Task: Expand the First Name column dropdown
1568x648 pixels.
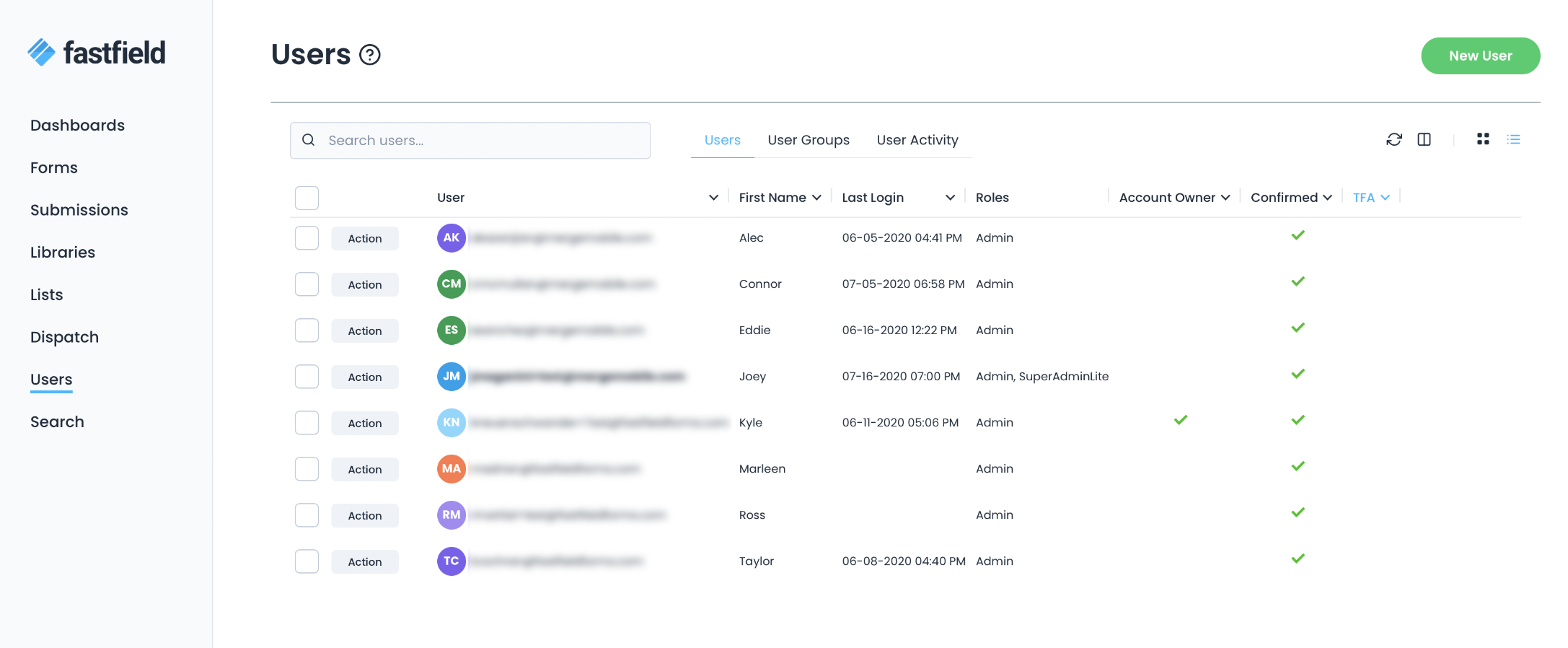Action: (816, 198)
